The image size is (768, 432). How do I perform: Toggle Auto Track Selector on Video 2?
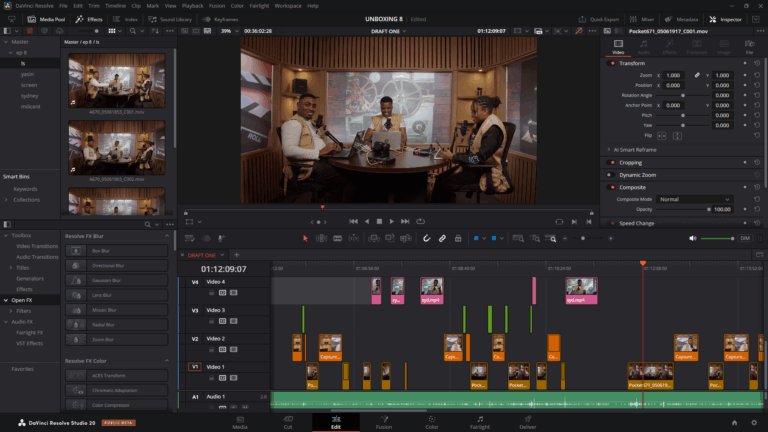(222, 350)
